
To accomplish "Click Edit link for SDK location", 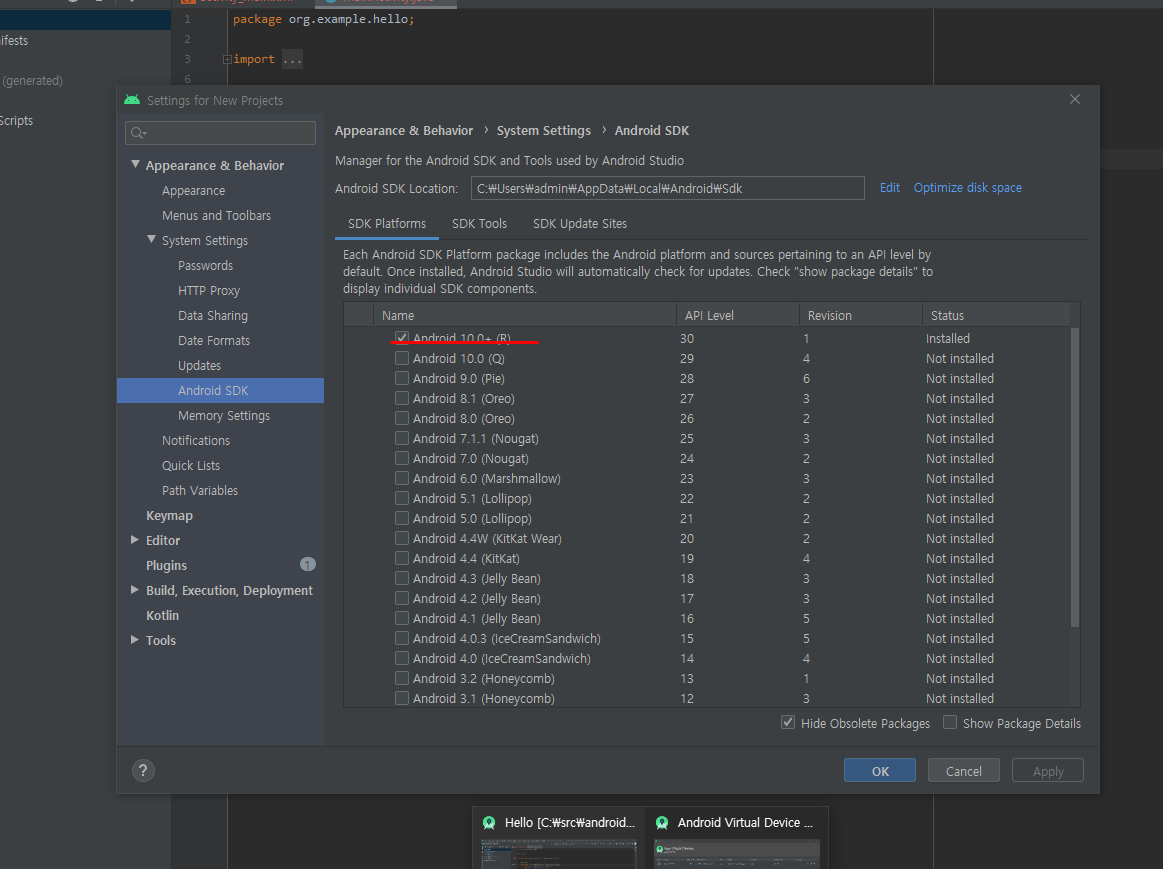I will pyautogui.click(x=889, y=188).
